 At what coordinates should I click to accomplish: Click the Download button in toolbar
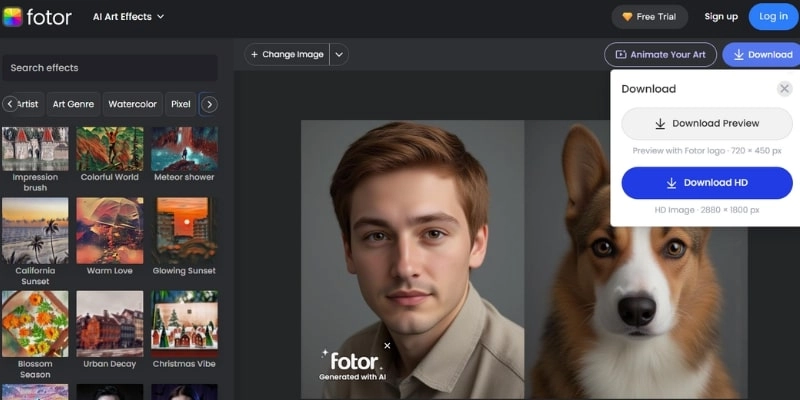(761, 55)
